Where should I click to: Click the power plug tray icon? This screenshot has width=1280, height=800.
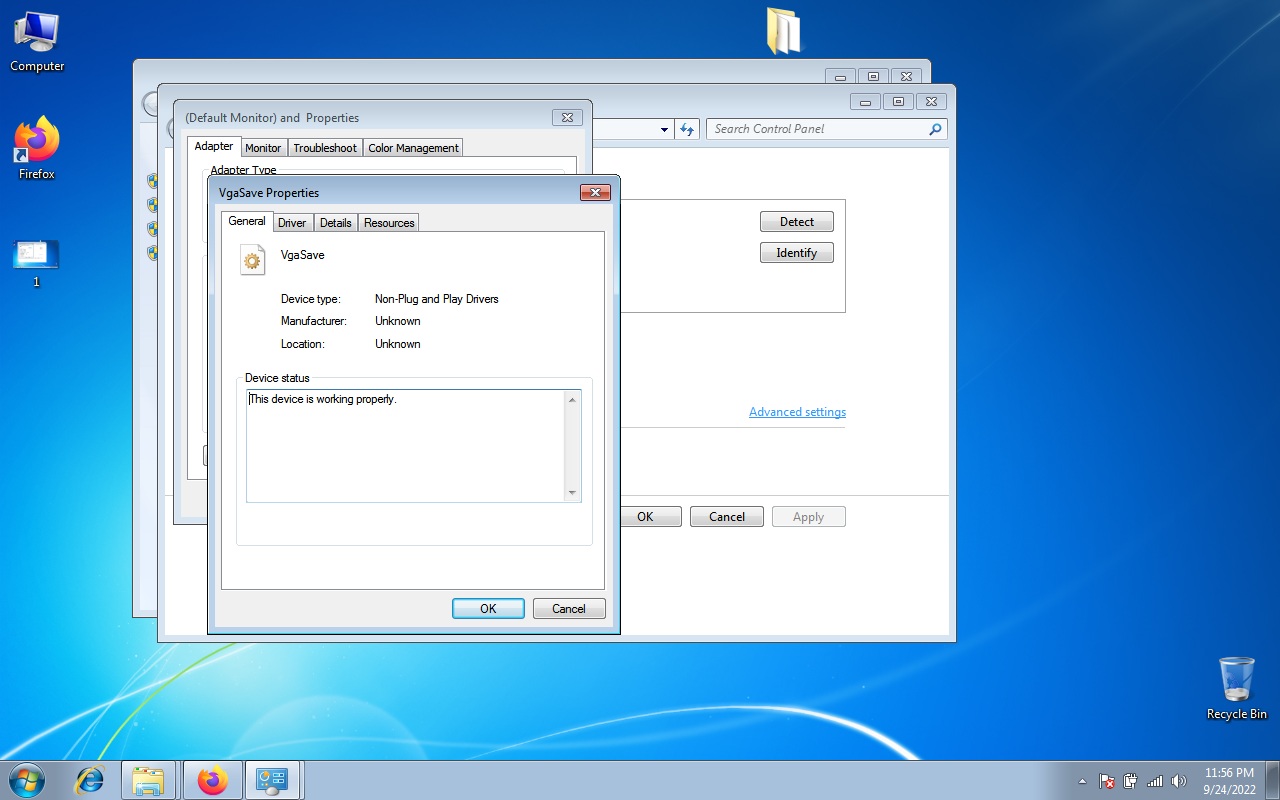coord(1131,781)
